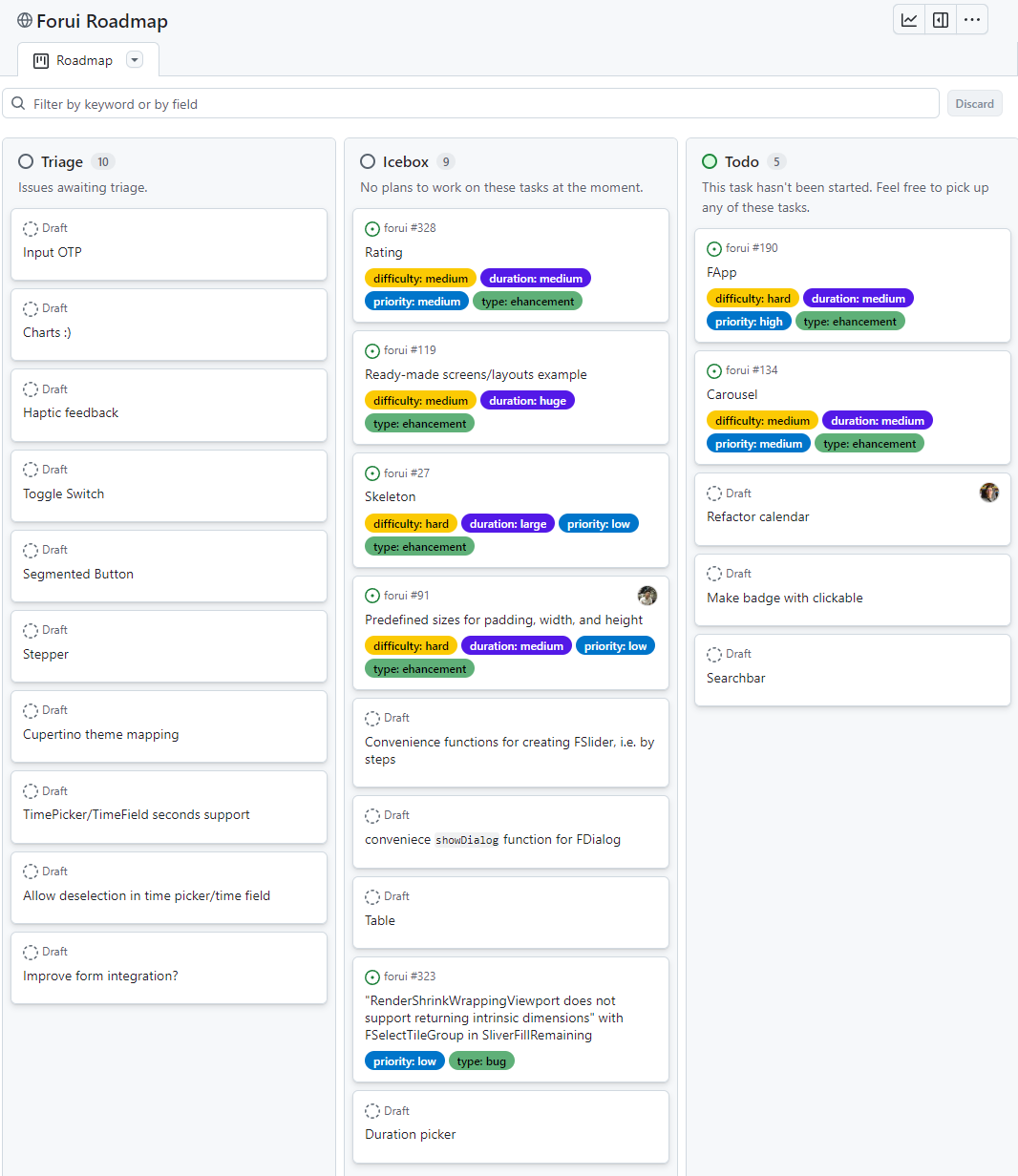
Task: Select the Roadmap tab
Action: click(74, 60)
